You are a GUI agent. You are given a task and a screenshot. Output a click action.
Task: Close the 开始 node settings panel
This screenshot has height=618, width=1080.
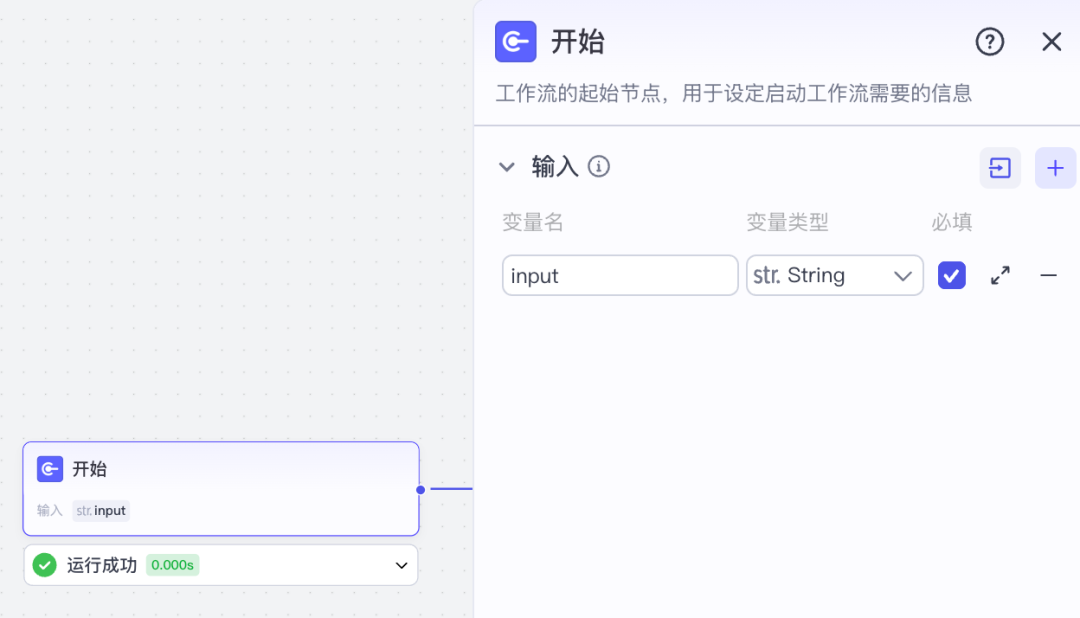[1051, 42]
